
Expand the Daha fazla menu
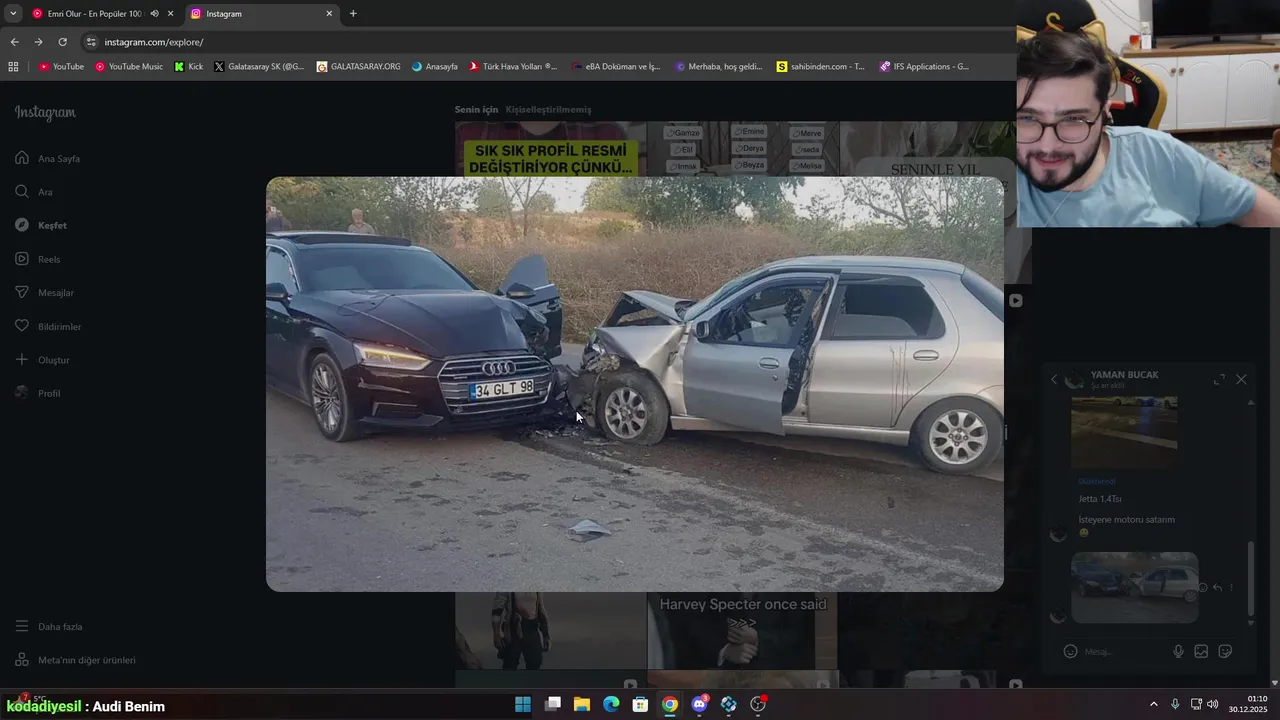click(49, 626)
